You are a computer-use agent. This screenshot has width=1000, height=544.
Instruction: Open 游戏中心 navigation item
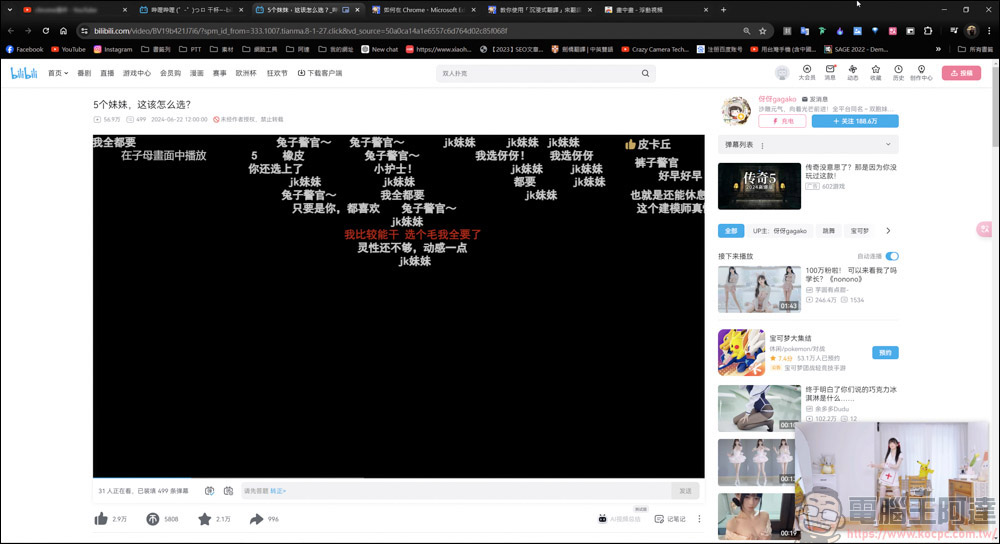137,73
